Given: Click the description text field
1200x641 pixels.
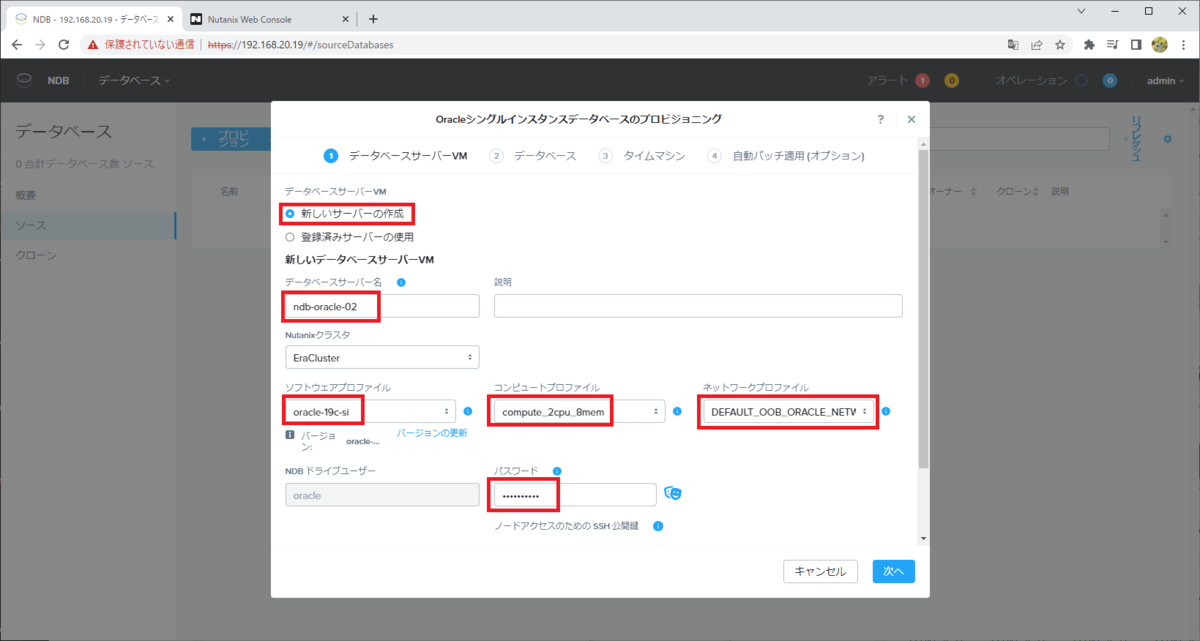Looking at the screenshot, I should coord(698,306).
